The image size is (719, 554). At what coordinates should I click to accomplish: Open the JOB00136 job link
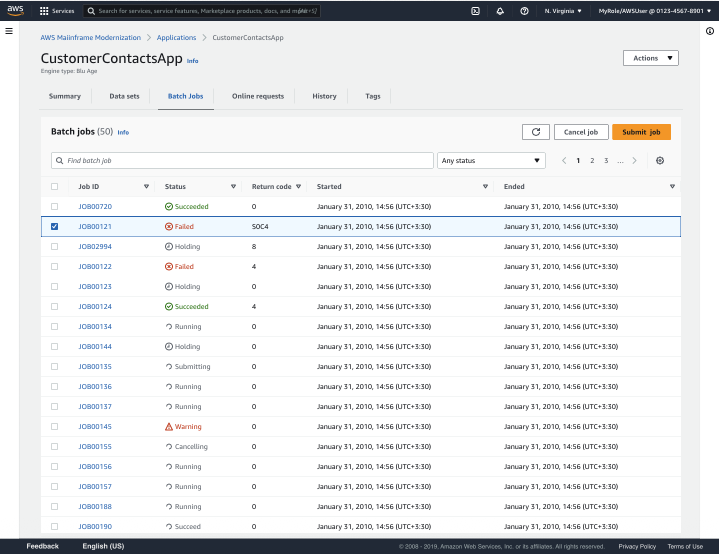click(95, 387)
